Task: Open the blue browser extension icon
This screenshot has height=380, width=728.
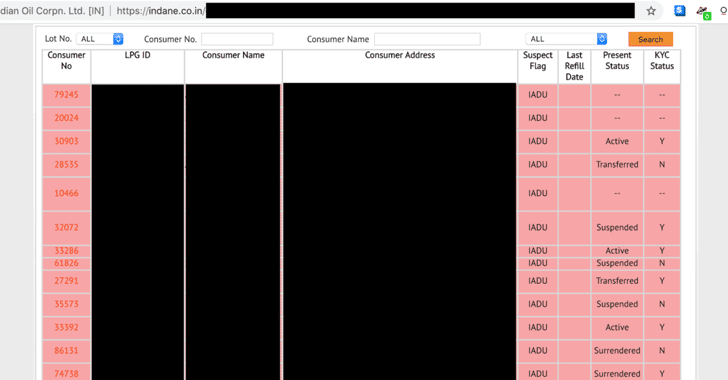Action: tap(679, 11)
